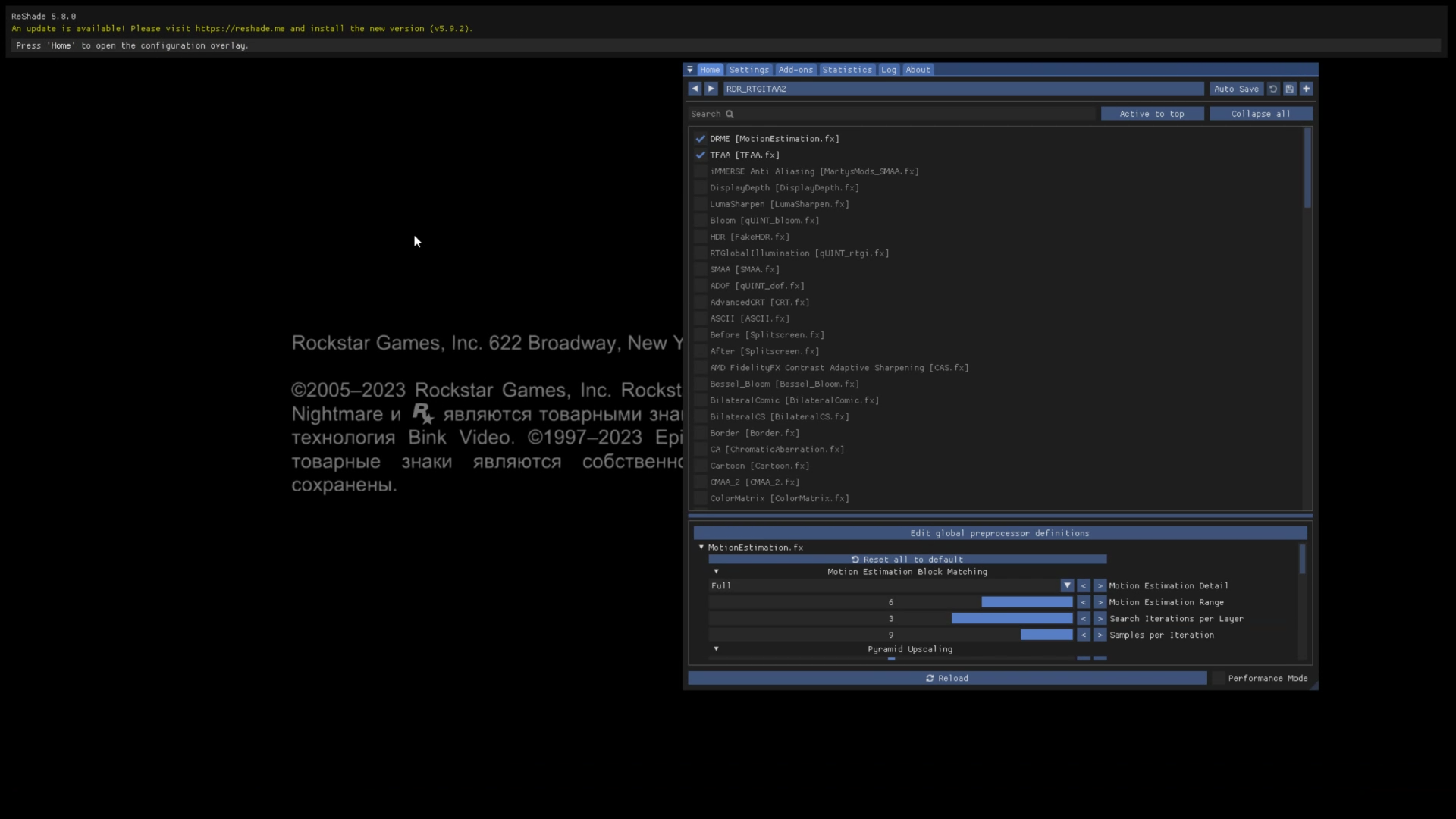1456x819 pixels.
Task: Go to the previous preset with the left arrow
Action: [x=695, y=89]
